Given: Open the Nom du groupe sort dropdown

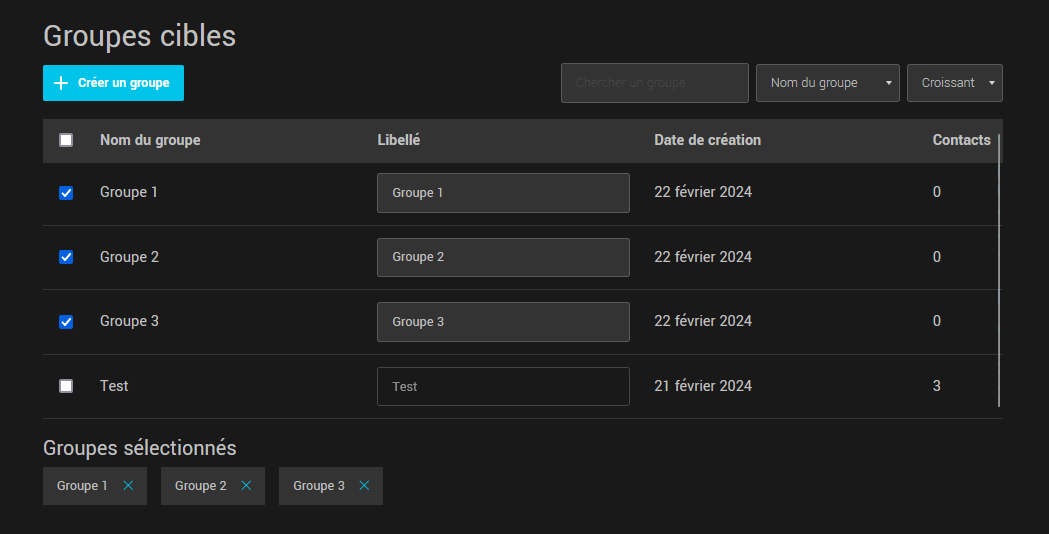Looking at the screenshot, I should coord(827,83).
